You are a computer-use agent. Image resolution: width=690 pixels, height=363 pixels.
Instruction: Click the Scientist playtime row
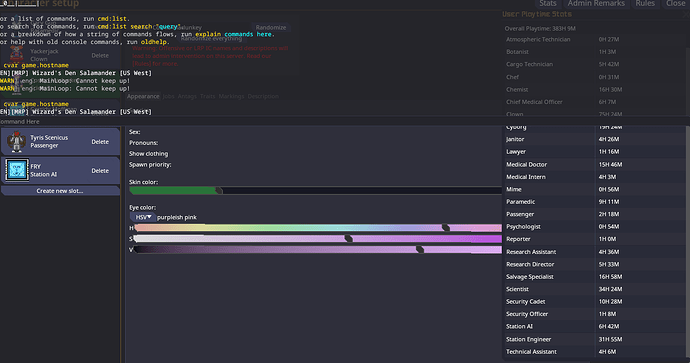click(594, 289)
